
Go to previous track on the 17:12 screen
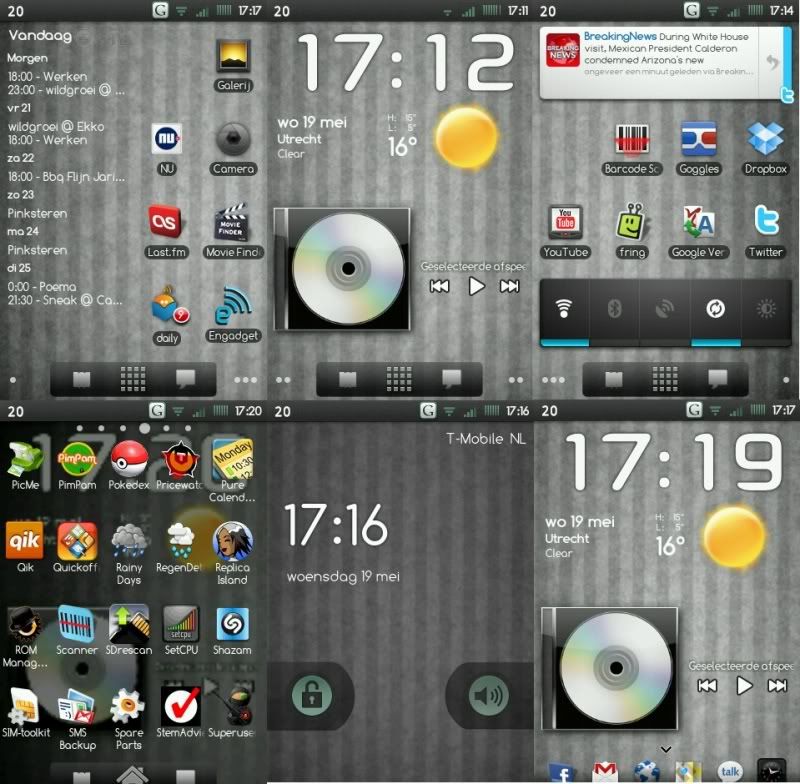(440, 286)
